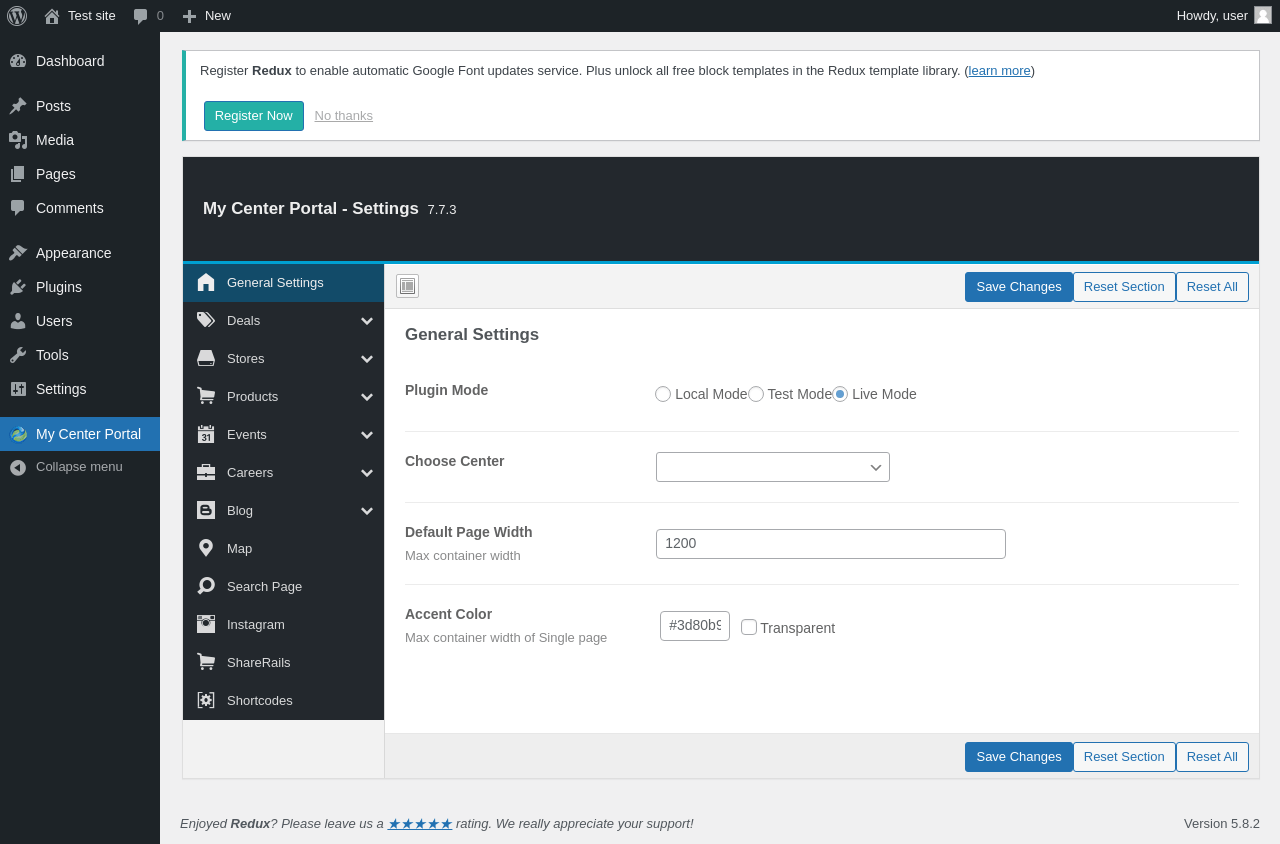Select Test Mode radio button

tap(756, 394)
